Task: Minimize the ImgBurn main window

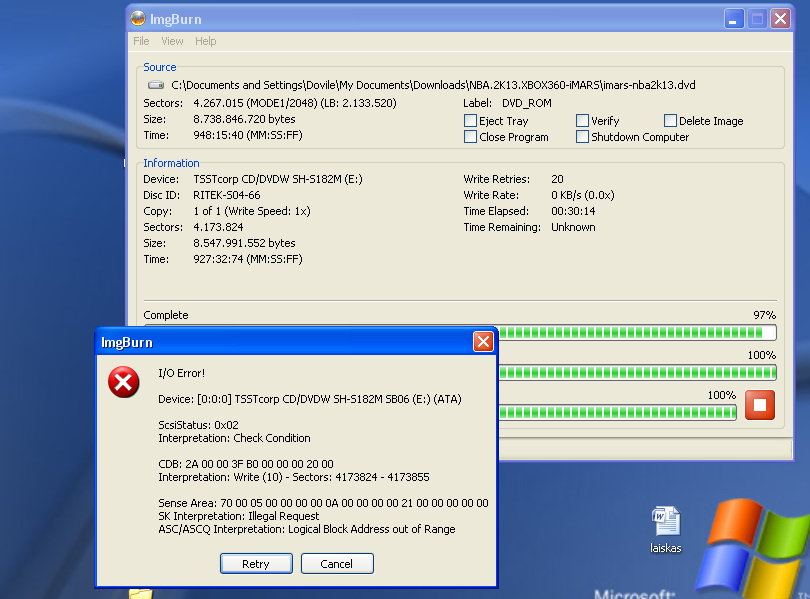Action: [x=734, y=19]
